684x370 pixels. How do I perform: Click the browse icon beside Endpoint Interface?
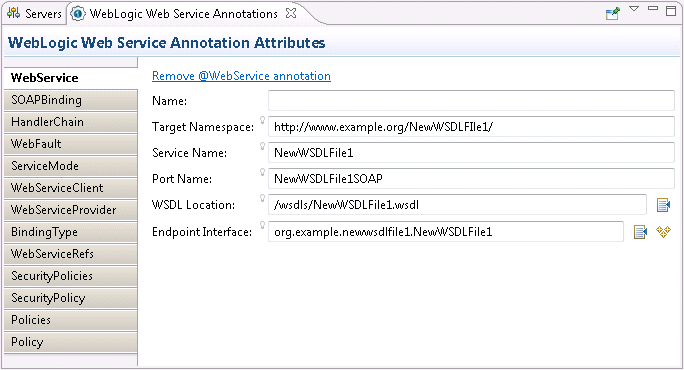tap(640, 232)
